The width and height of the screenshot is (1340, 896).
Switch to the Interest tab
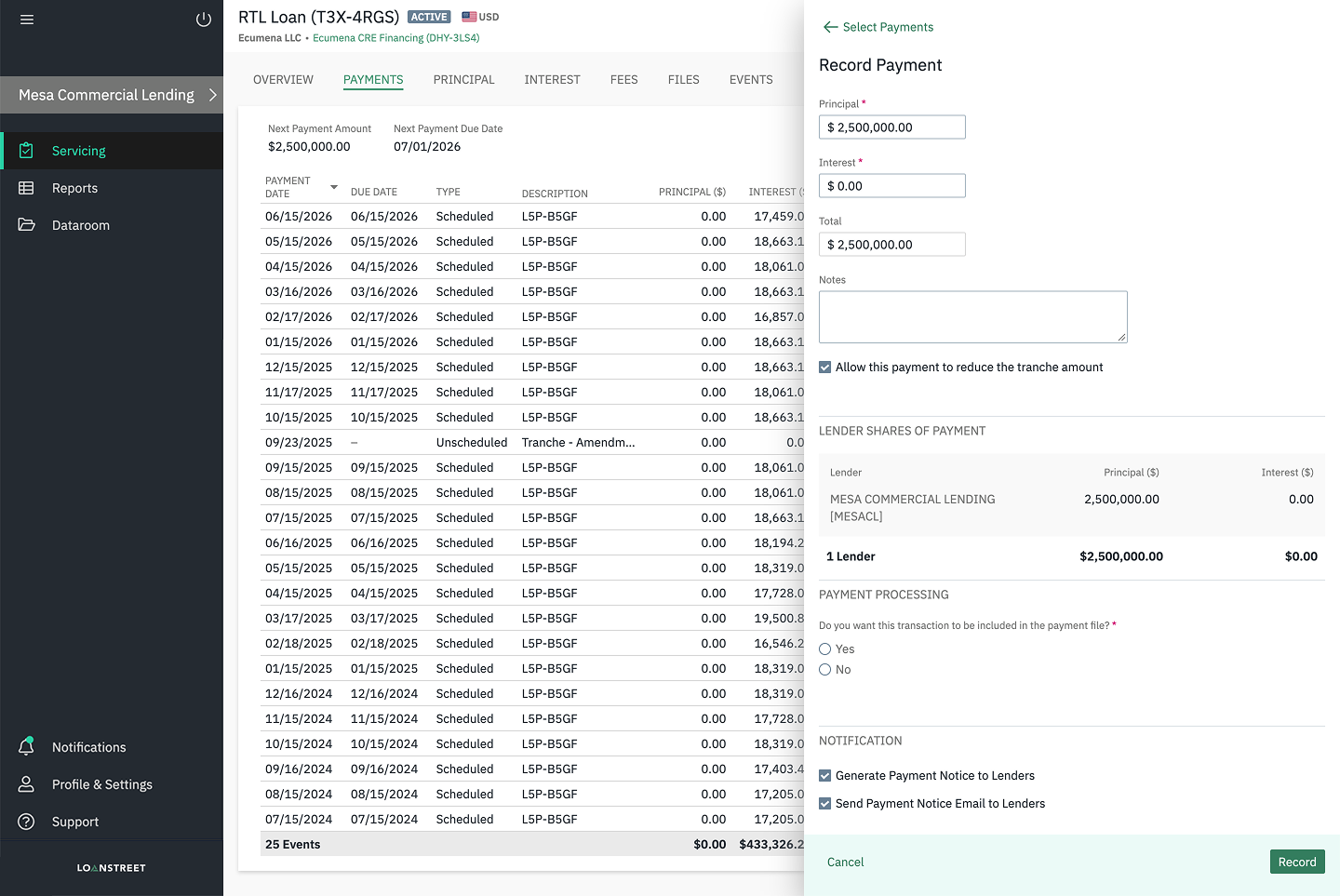552,80
